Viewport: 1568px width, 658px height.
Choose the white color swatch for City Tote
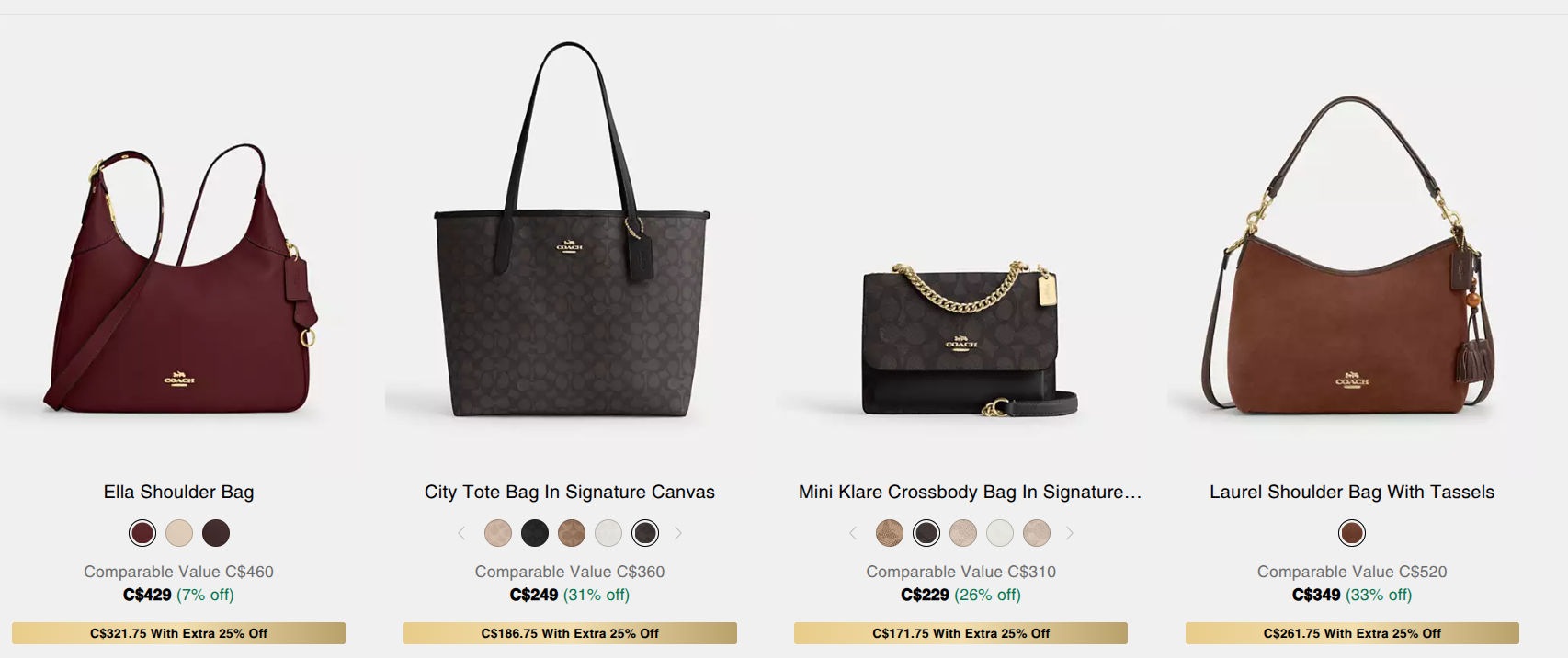click(608, 533)
